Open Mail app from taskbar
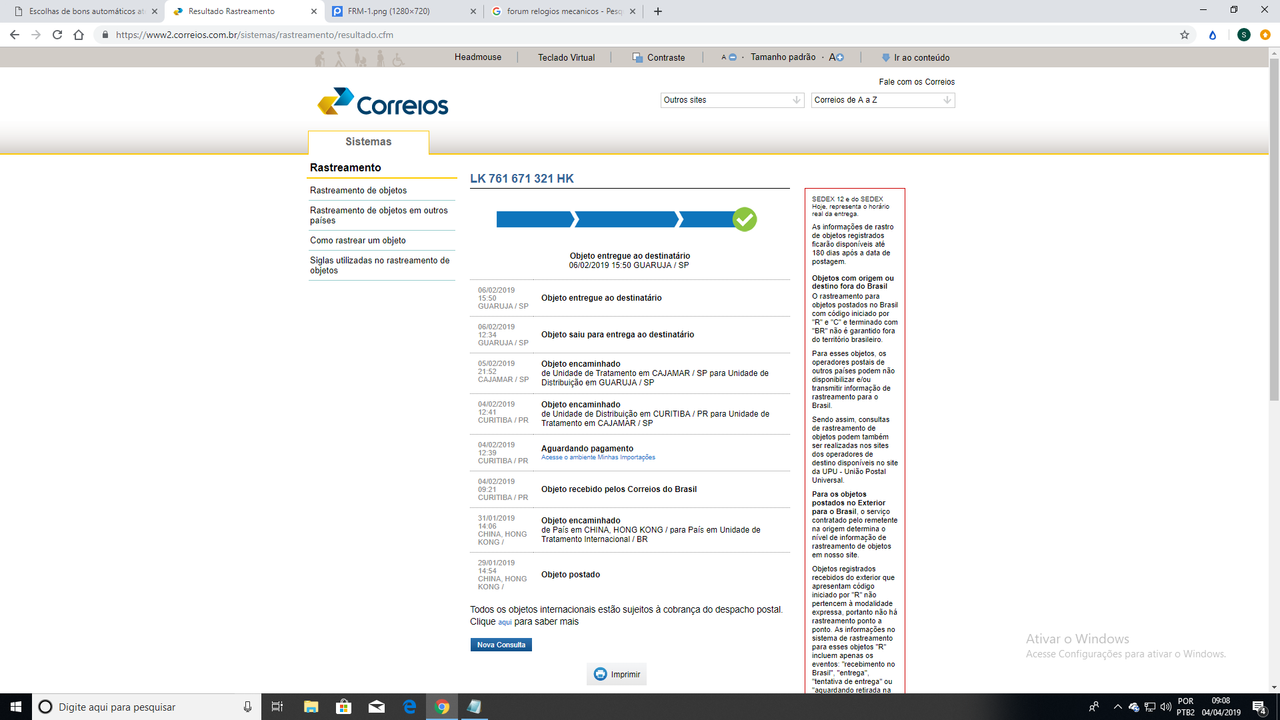The height and width of the screenshot is (720, 1280). [377, 706]
